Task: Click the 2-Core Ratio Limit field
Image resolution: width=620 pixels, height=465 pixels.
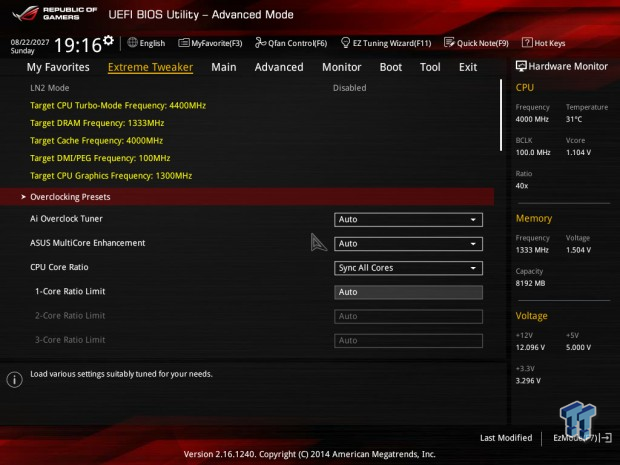Action: (408, 316)
